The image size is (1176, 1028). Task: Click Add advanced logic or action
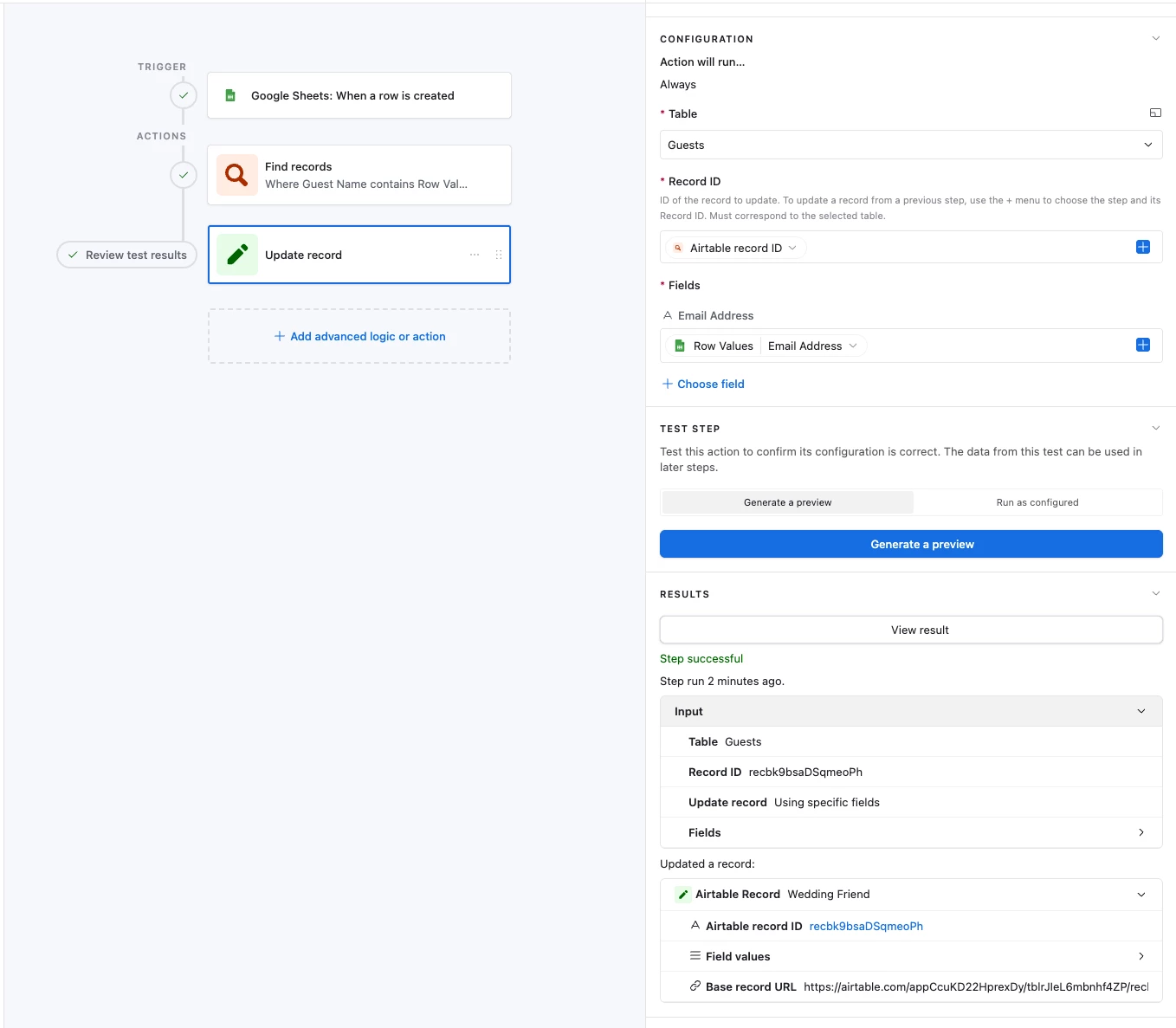[x=359, y=336]
